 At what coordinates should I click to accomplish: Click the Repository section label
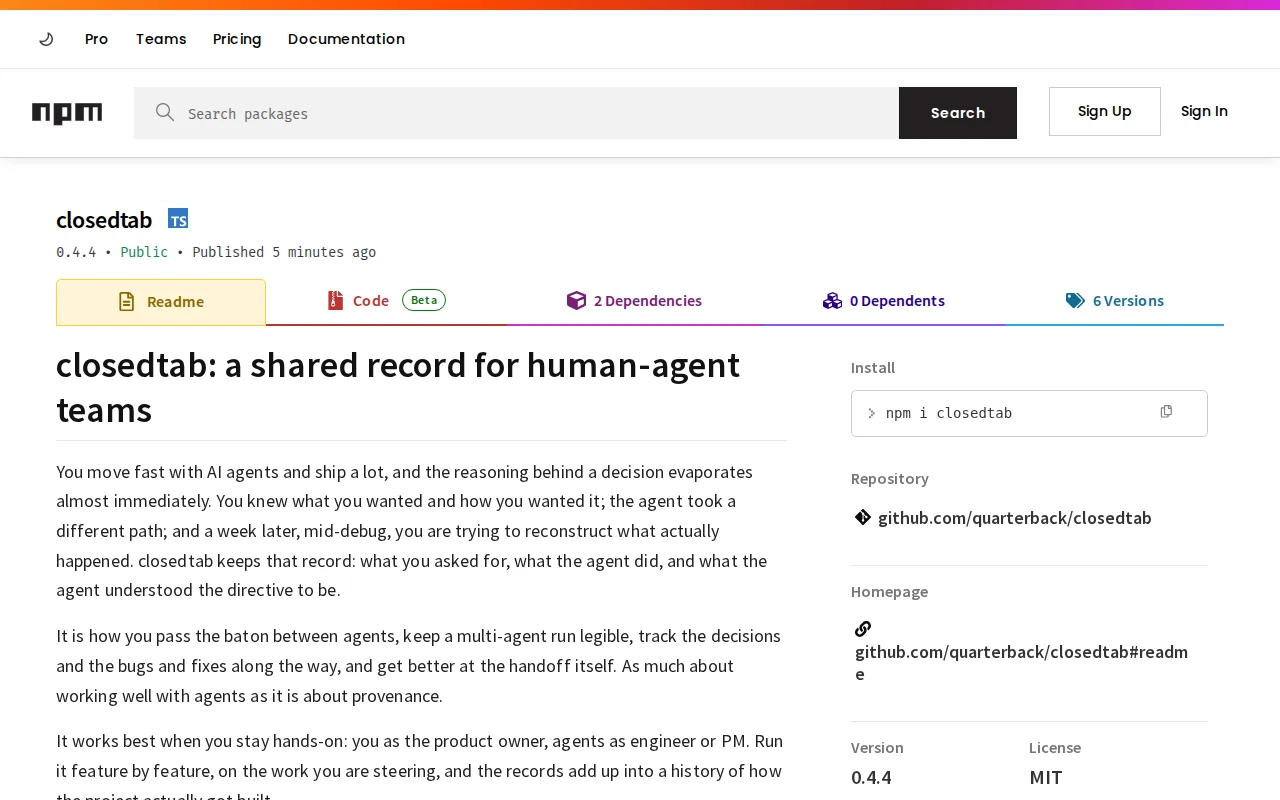pos(890,479)
